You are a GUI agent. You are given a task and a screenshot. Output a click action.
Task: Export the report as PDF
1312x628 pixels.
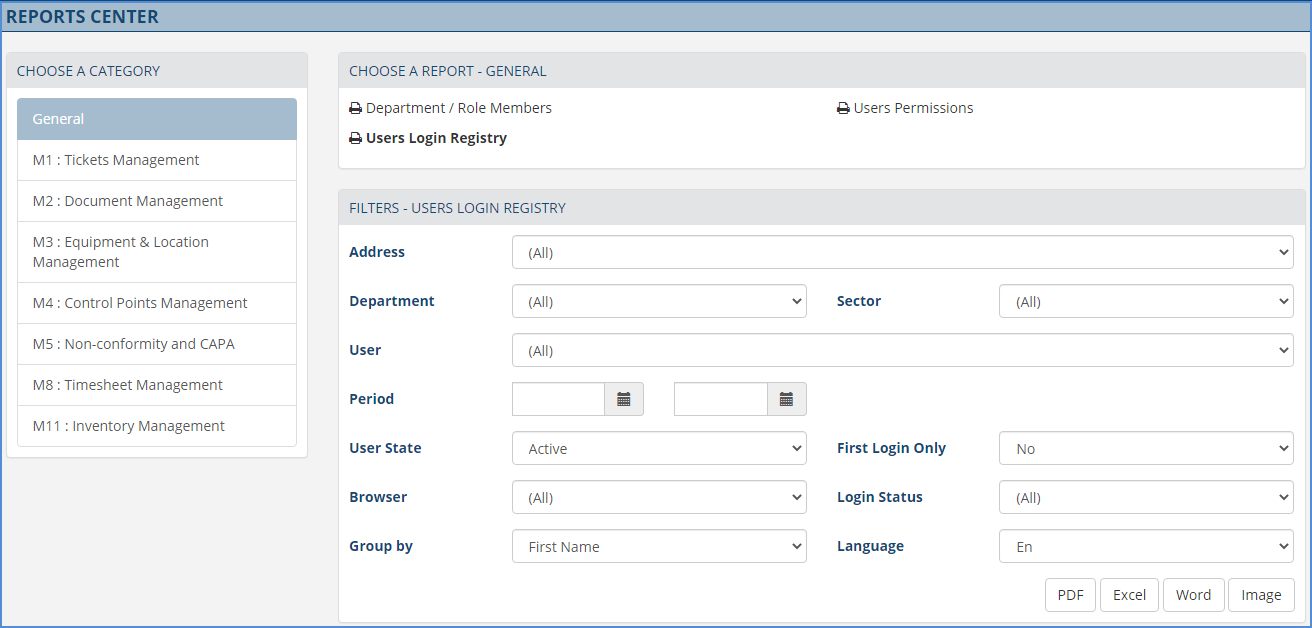tap(1070, 594)
